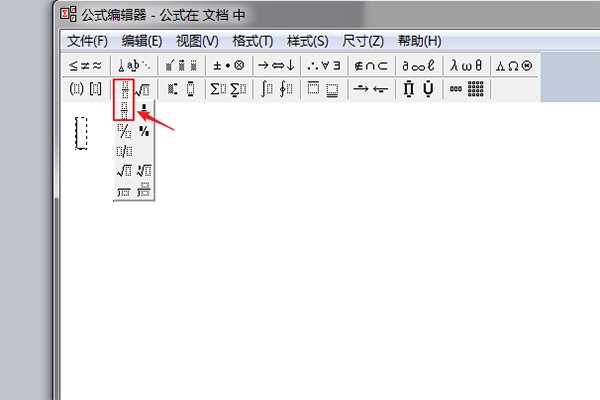Insert the reduced-size diagonal fraction template

[x=144, y=131]
